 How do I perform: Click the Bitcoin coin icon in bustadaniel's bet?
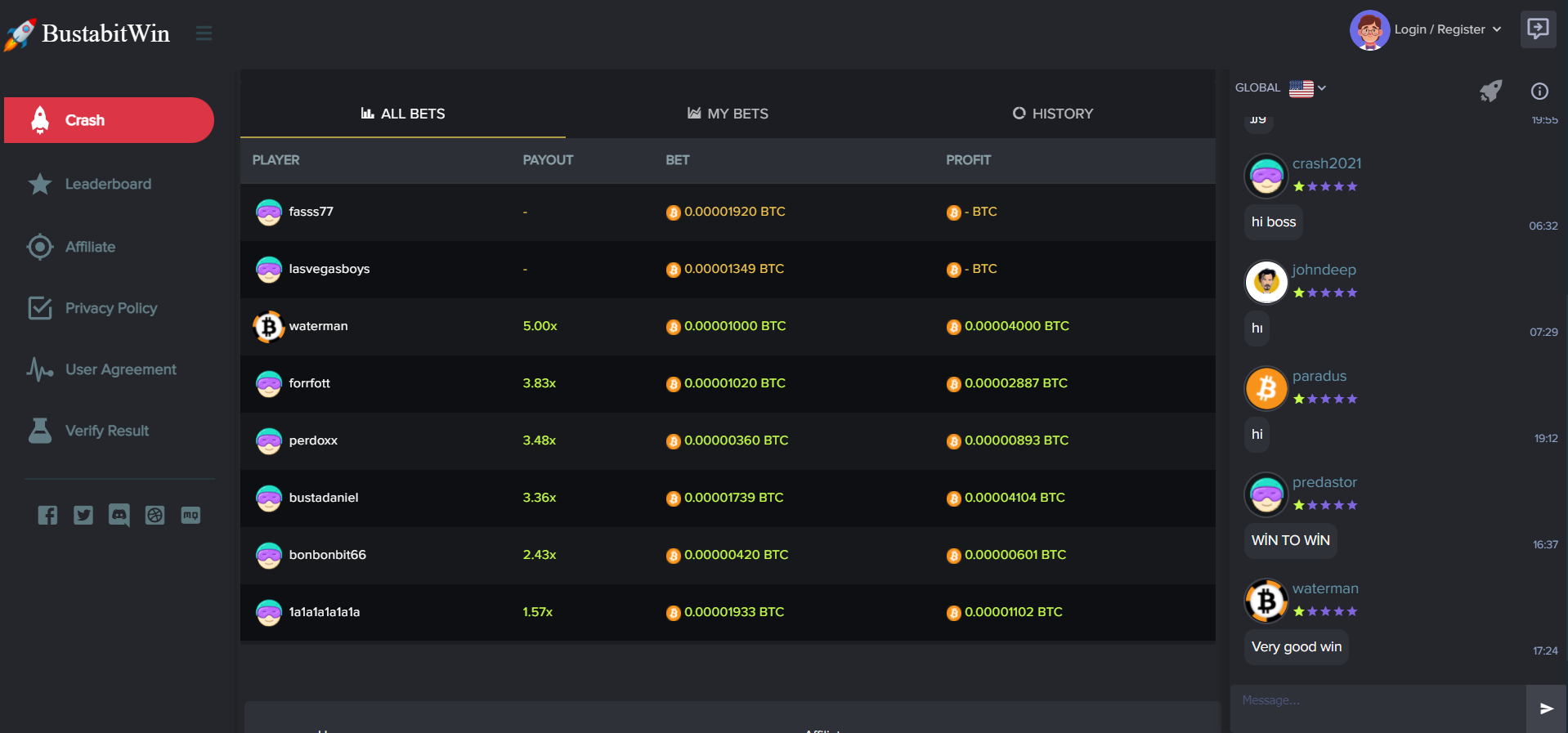coord(673,498)
